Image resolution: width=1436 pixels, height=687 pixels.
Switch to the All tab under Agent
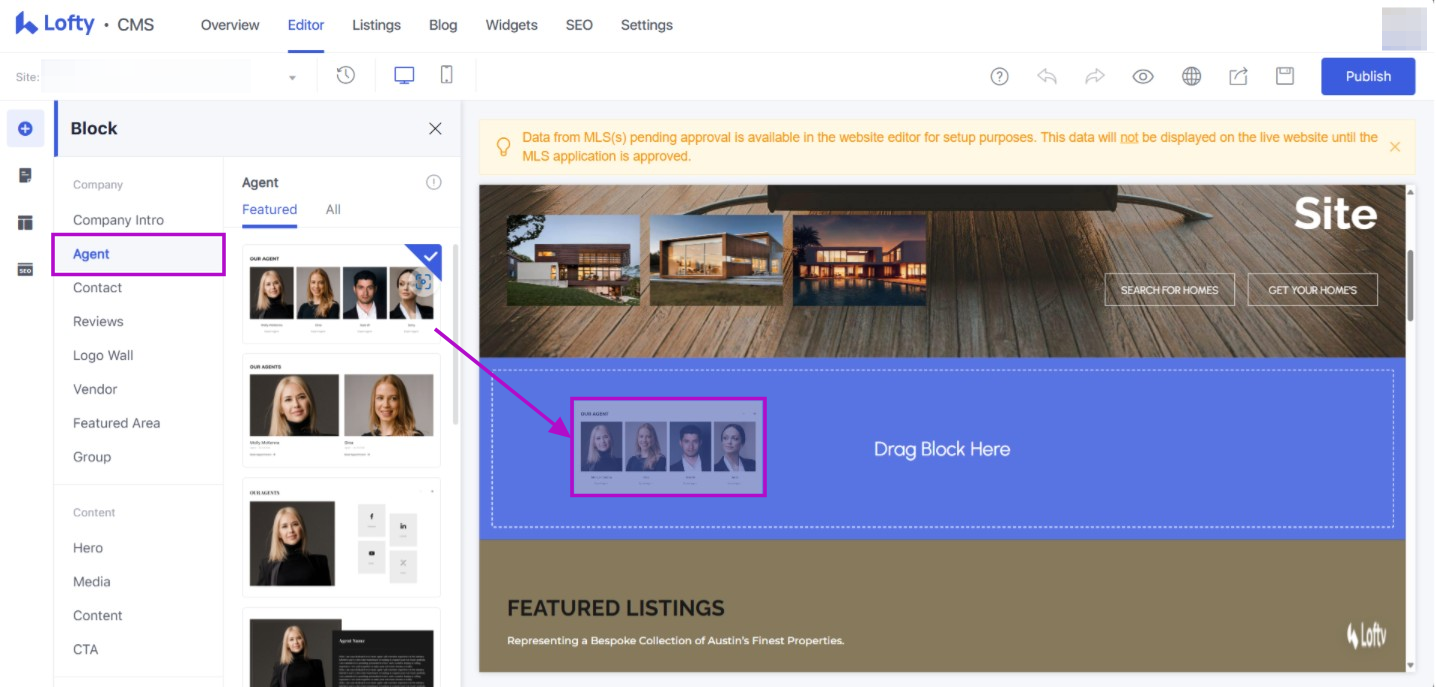(x=333, y=209)
